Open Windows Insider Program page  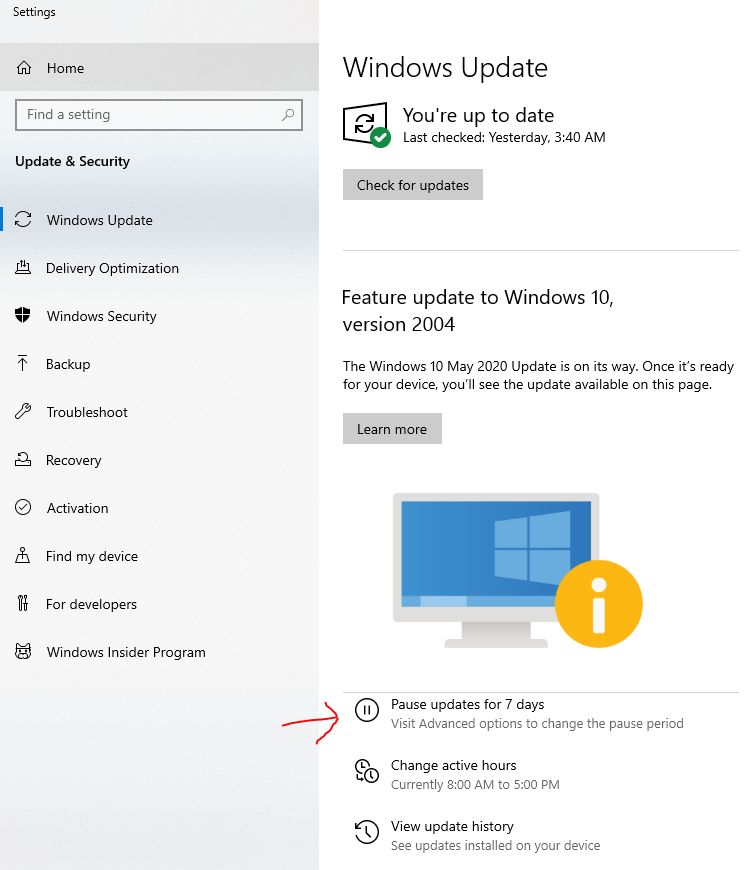click(x=126, y=652)
